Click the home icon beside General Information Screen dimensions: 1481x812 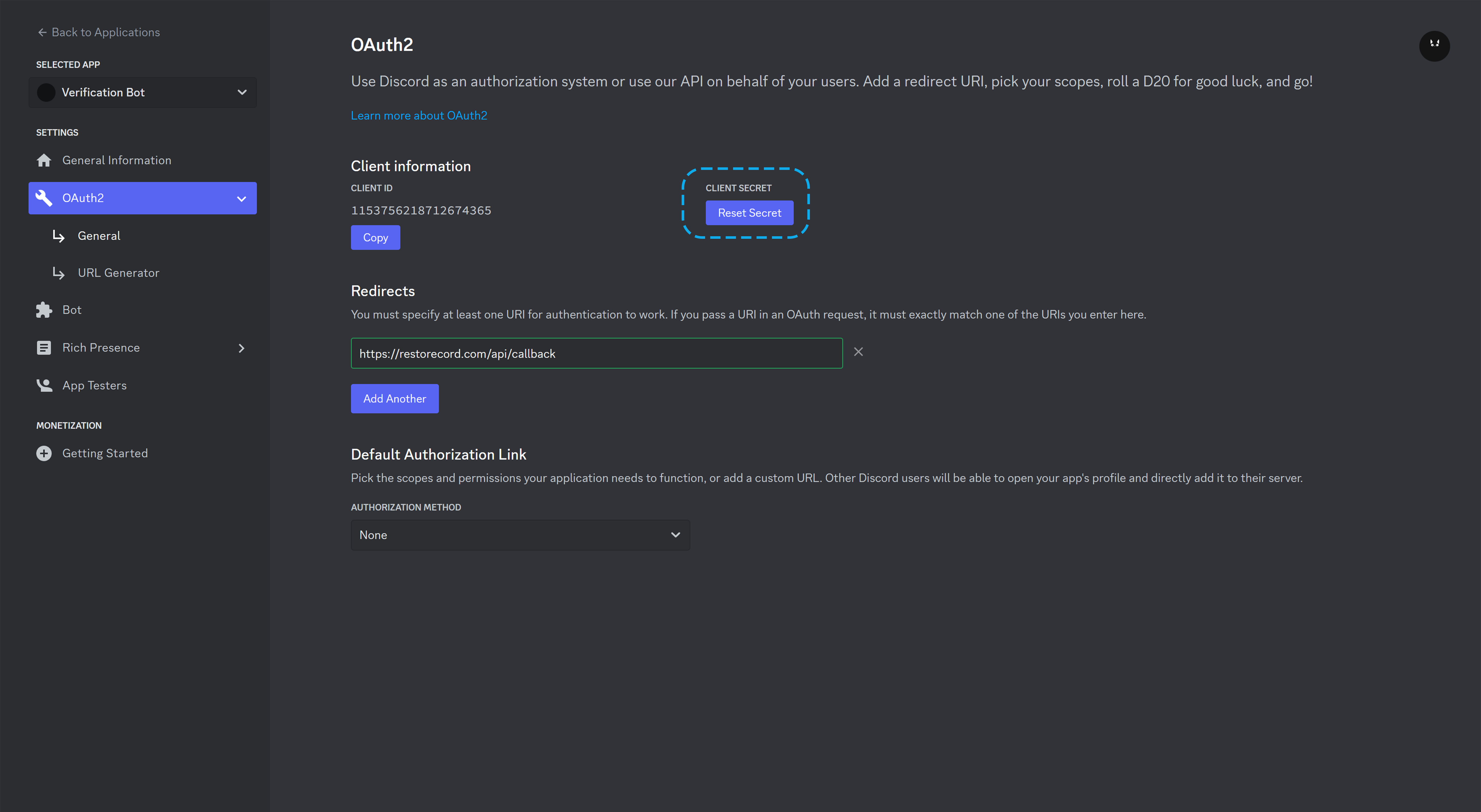click(44, 160)
